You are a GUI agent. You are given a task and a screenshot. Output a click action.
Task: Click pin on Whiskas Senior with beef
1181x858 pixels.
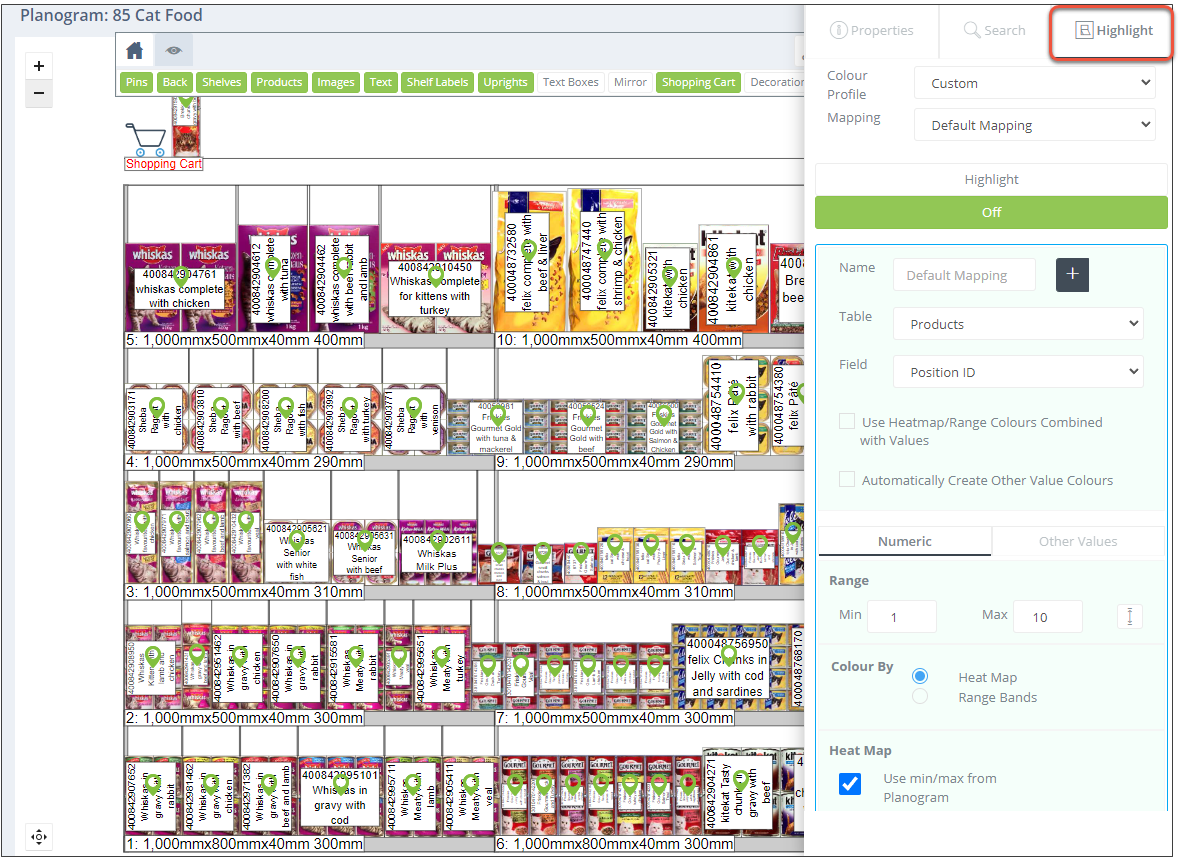[365, 539]
